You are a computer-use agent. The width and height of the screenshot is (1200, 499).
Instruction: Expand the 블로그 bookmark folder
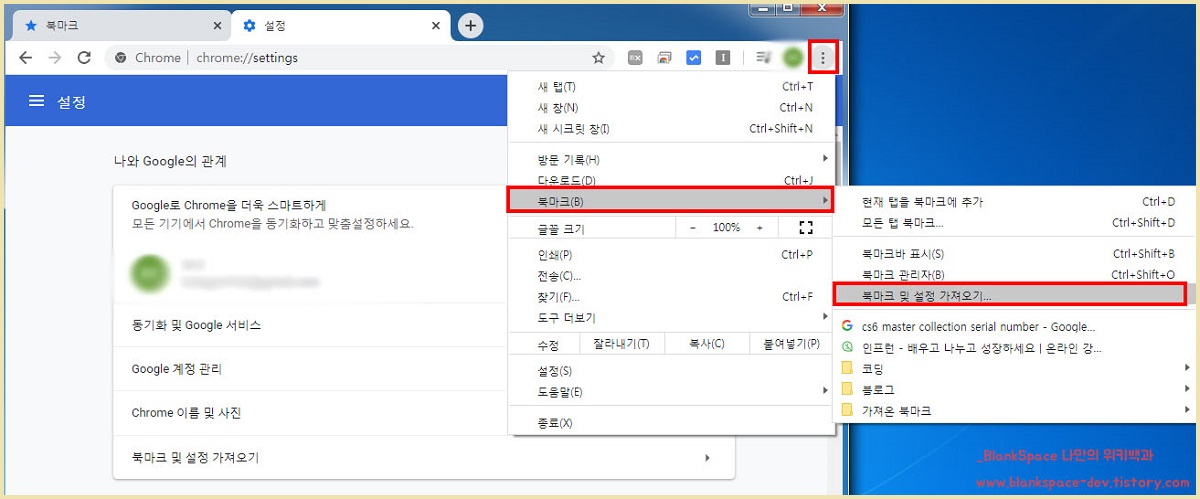tap(1013, 390)
